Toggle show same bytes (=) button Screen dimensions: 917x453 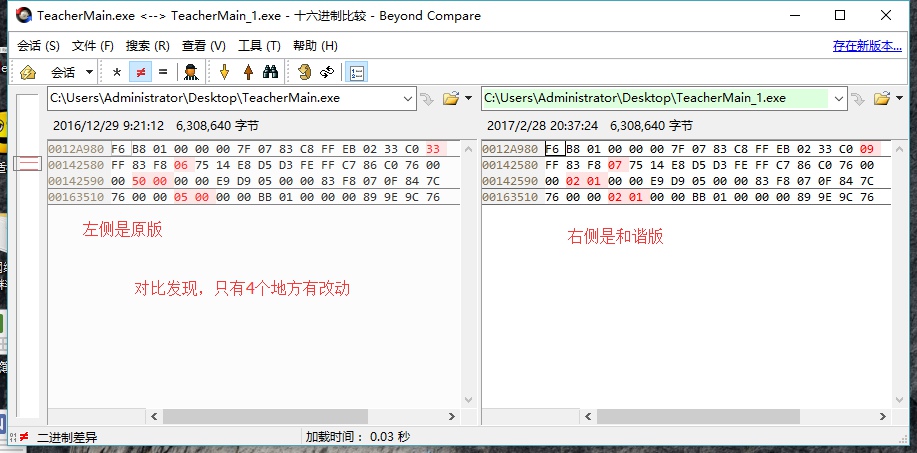[163, 72]
